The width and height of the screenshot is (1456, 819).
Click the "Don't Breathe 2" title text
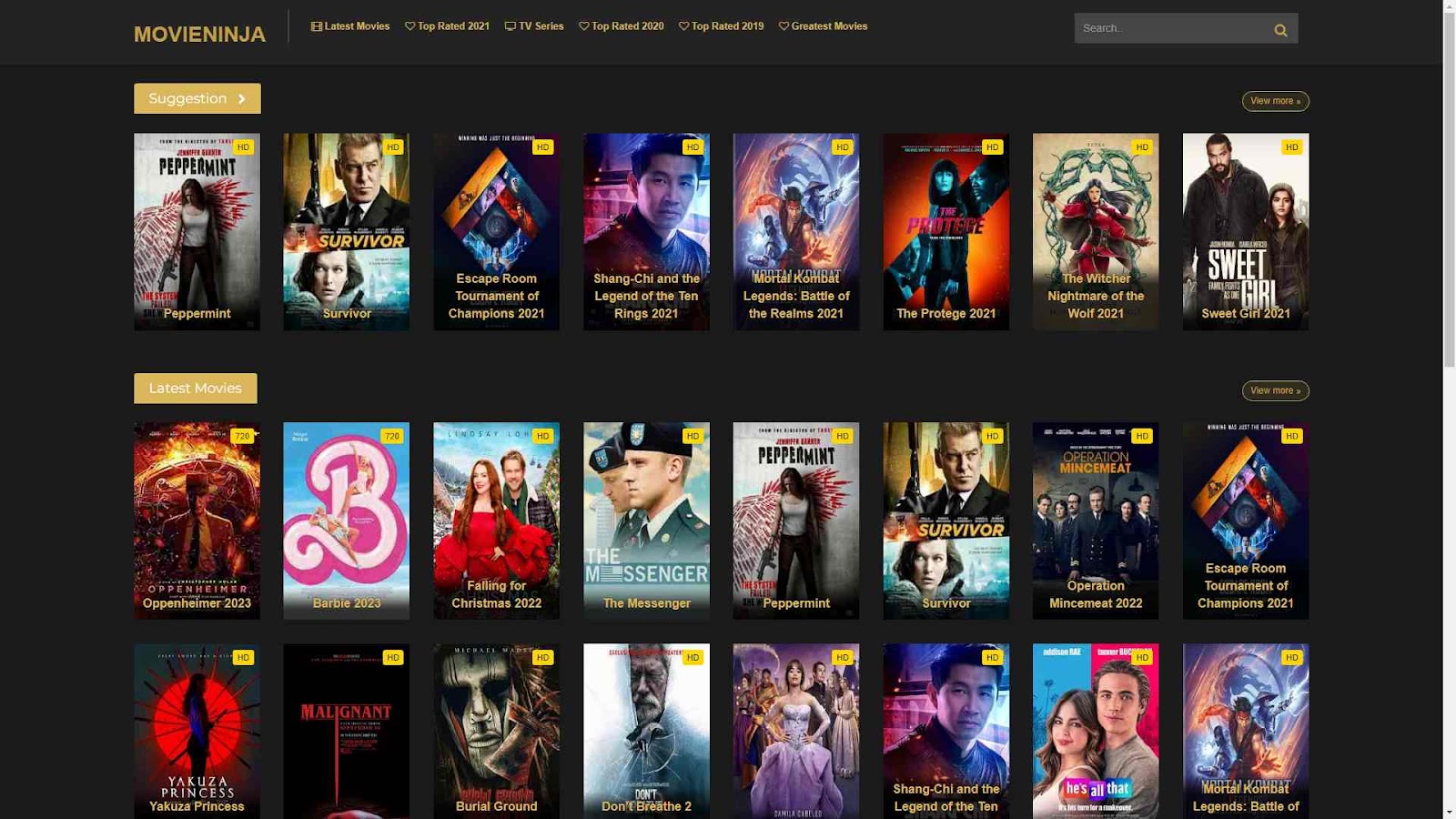coord(647,806)
